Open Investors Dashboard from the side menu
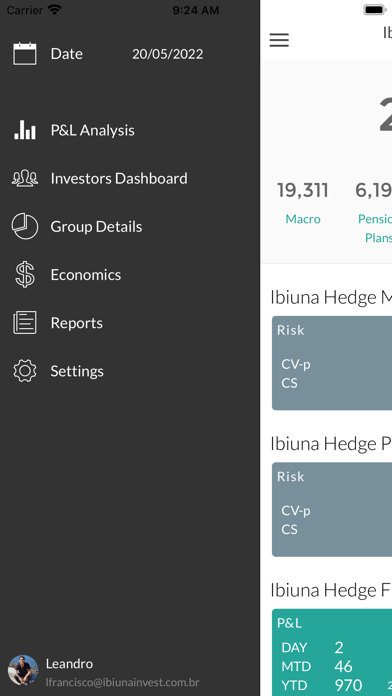 [x=119, y=178]
